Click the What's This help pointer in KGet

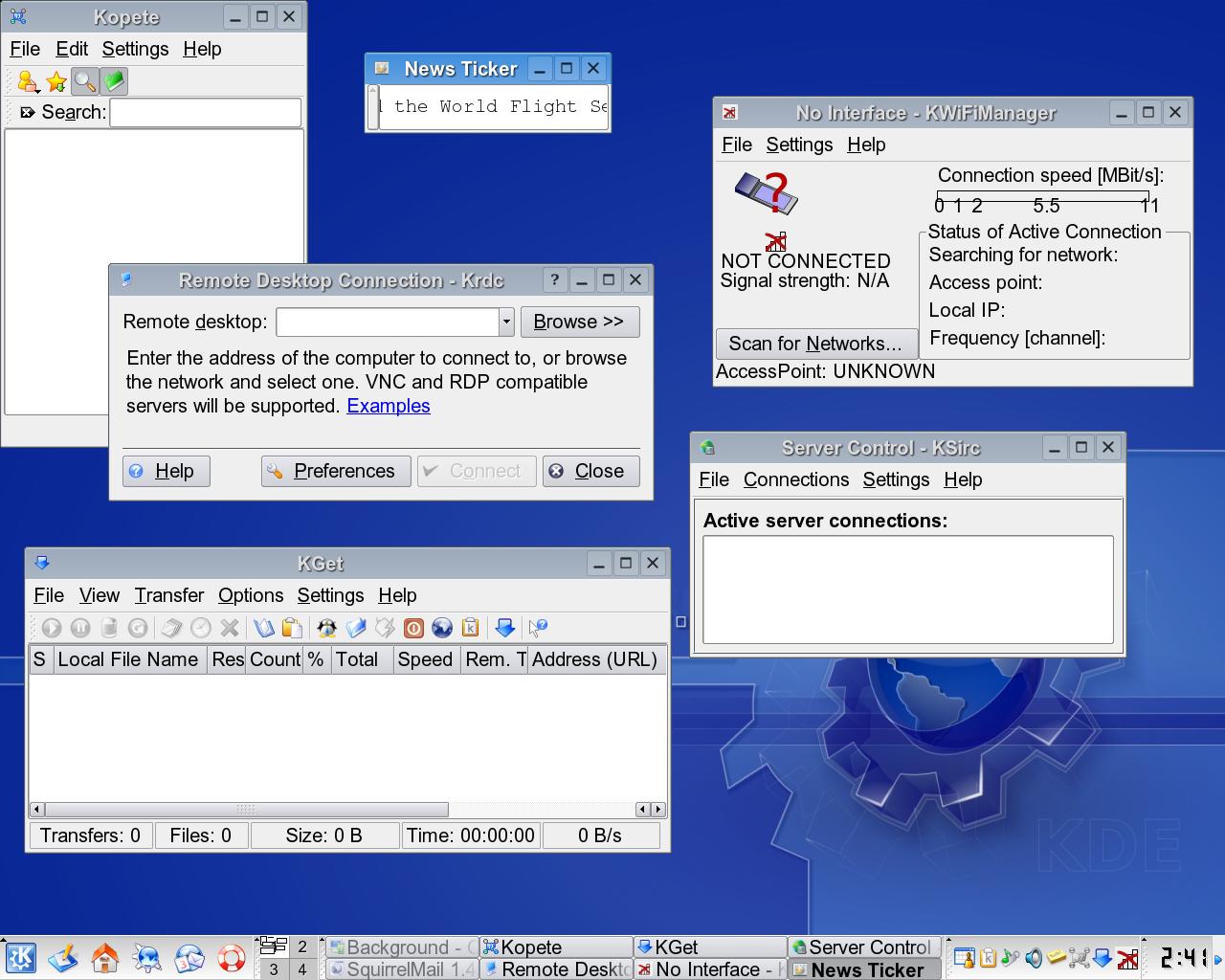tap(539, 628)
